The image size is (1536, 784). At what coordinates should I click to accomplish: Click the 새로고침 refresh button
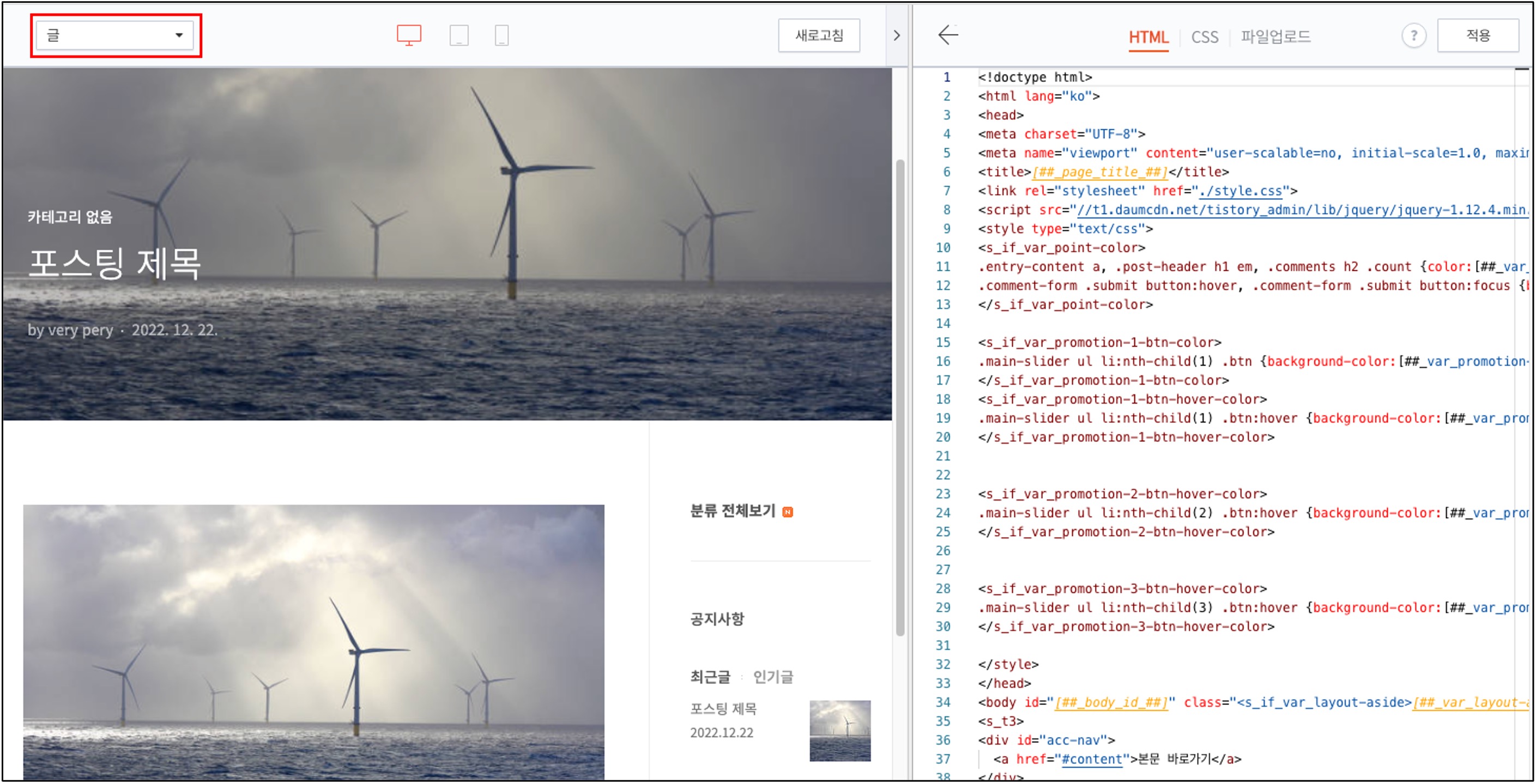819,36
